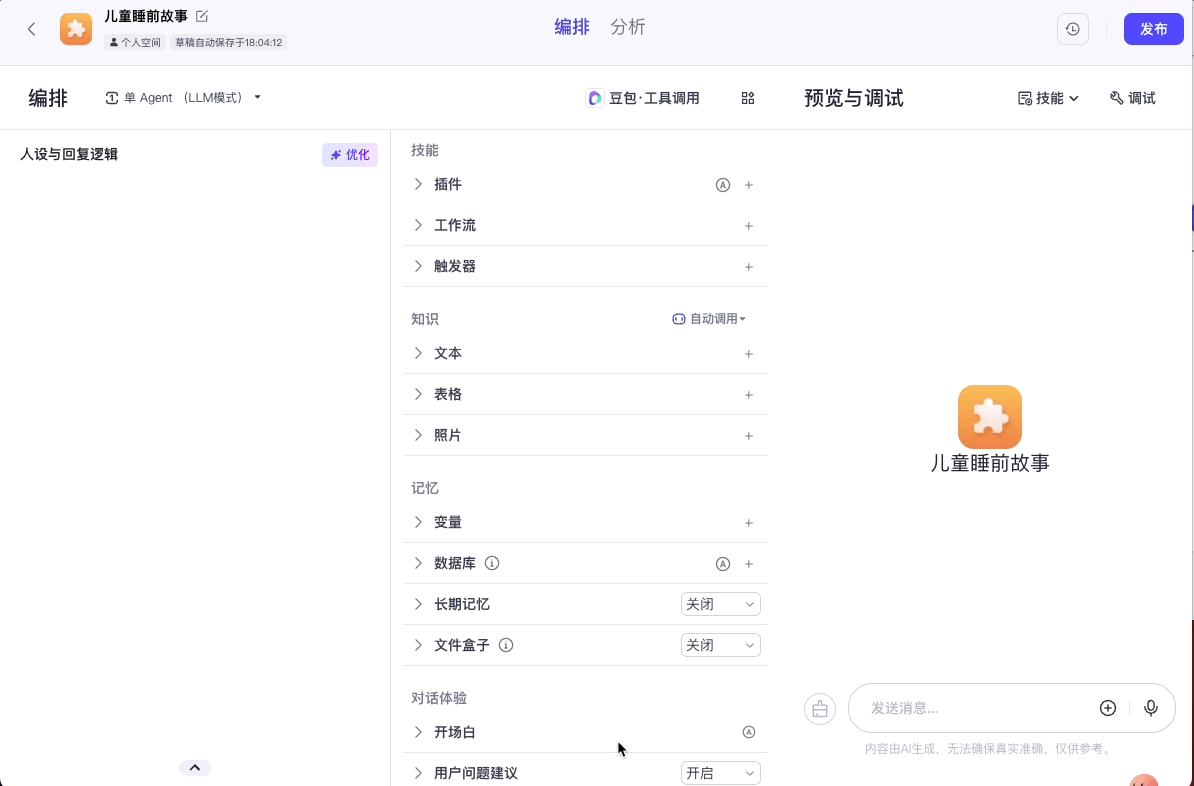Click the 优化 optimize button

350,154
